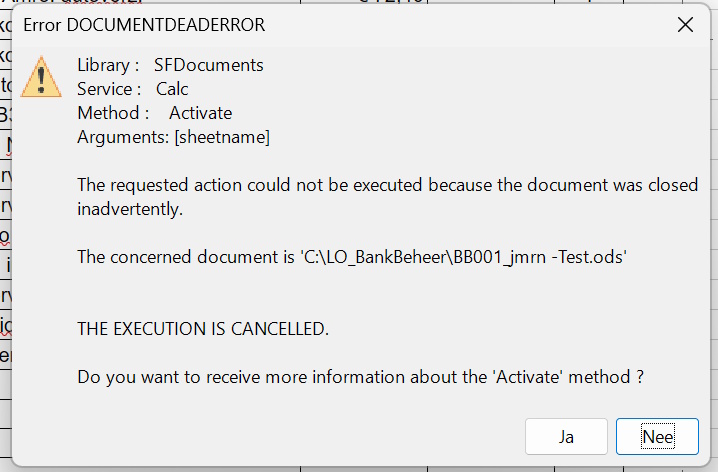Image resolution: width=718 pixels, height=472 pixels.
Task: Click the Error DOCUMENTDEADERROR title bar
Action: click(300, 25)
